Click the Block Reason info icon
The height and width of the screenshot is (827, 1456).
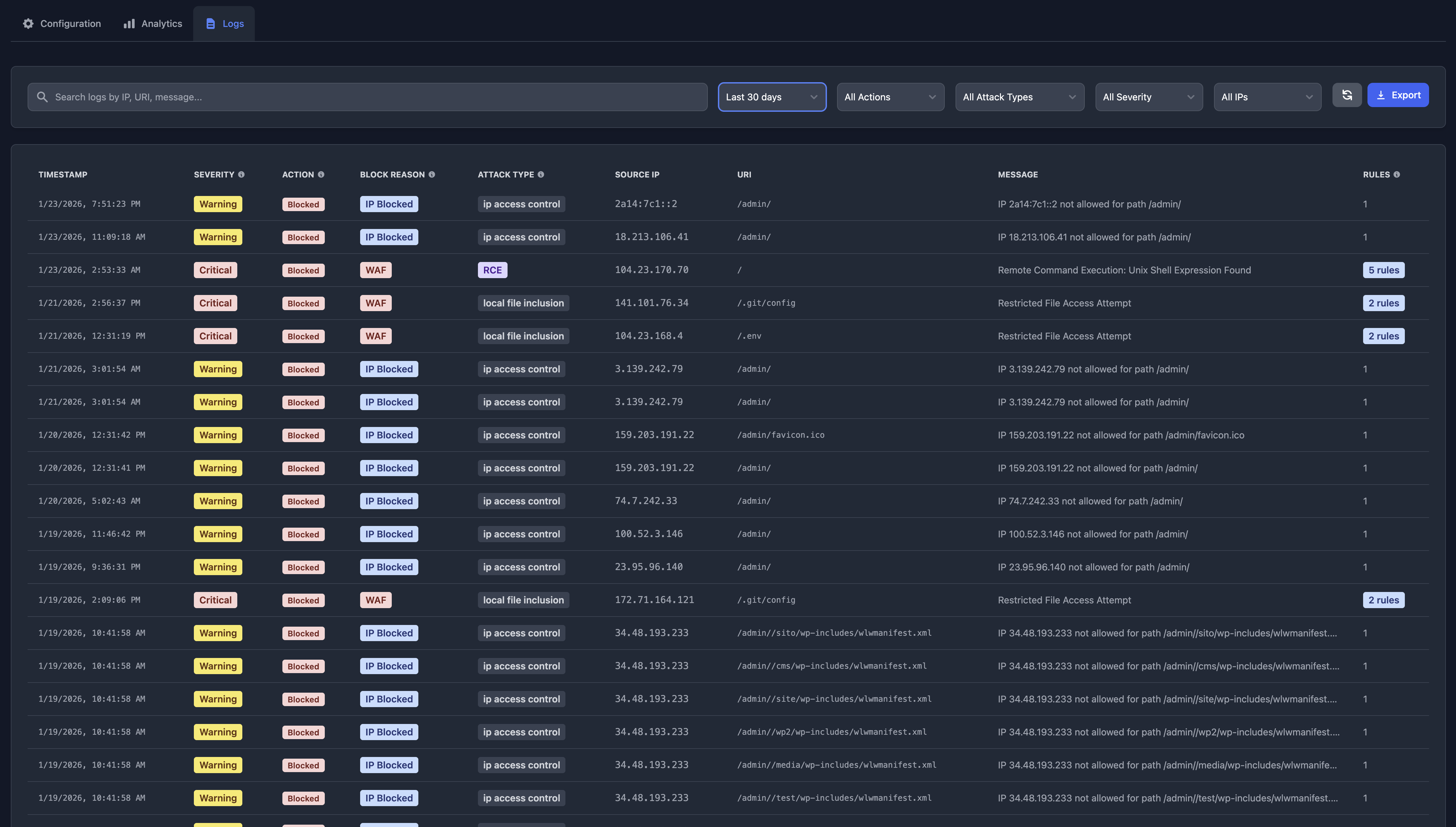431,174
